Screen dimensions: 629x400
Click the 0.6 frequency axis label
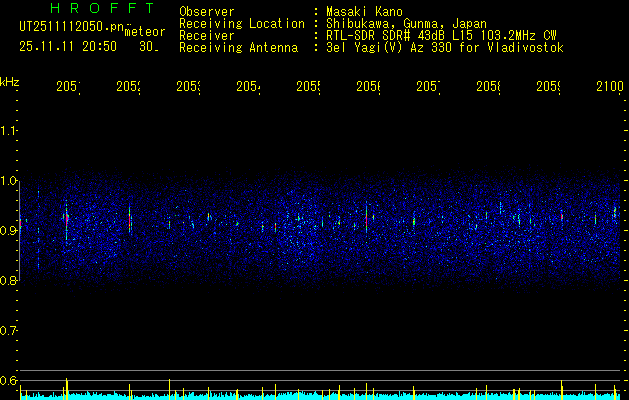click(8, 380)
